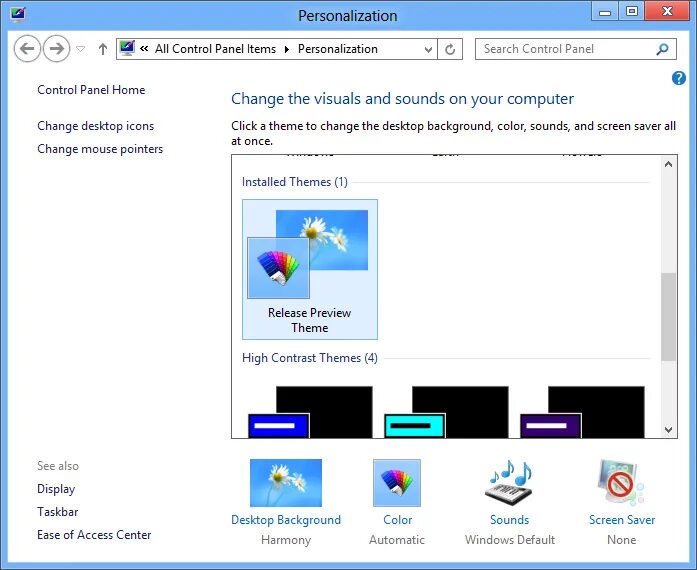This screenshot has height=570, width=697.
Task: Click All Control Panel Items breadcrumb
Action: (215, 49)
